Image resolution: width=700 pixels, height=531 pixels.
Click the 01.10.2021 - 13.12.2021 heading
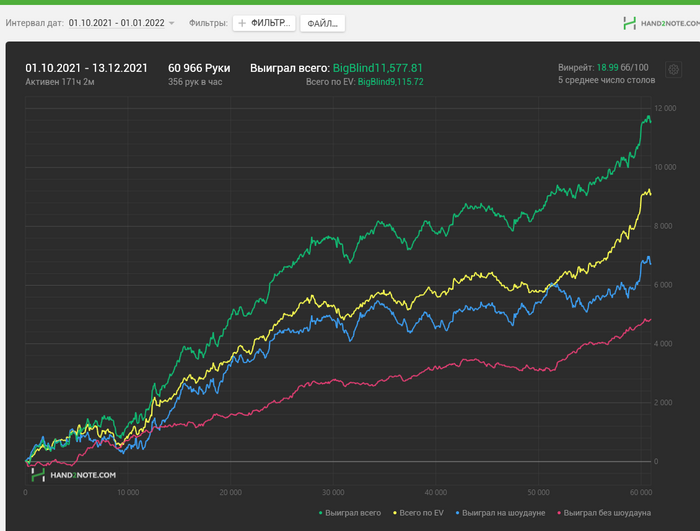pyautogui.click(x=86, y=68)
